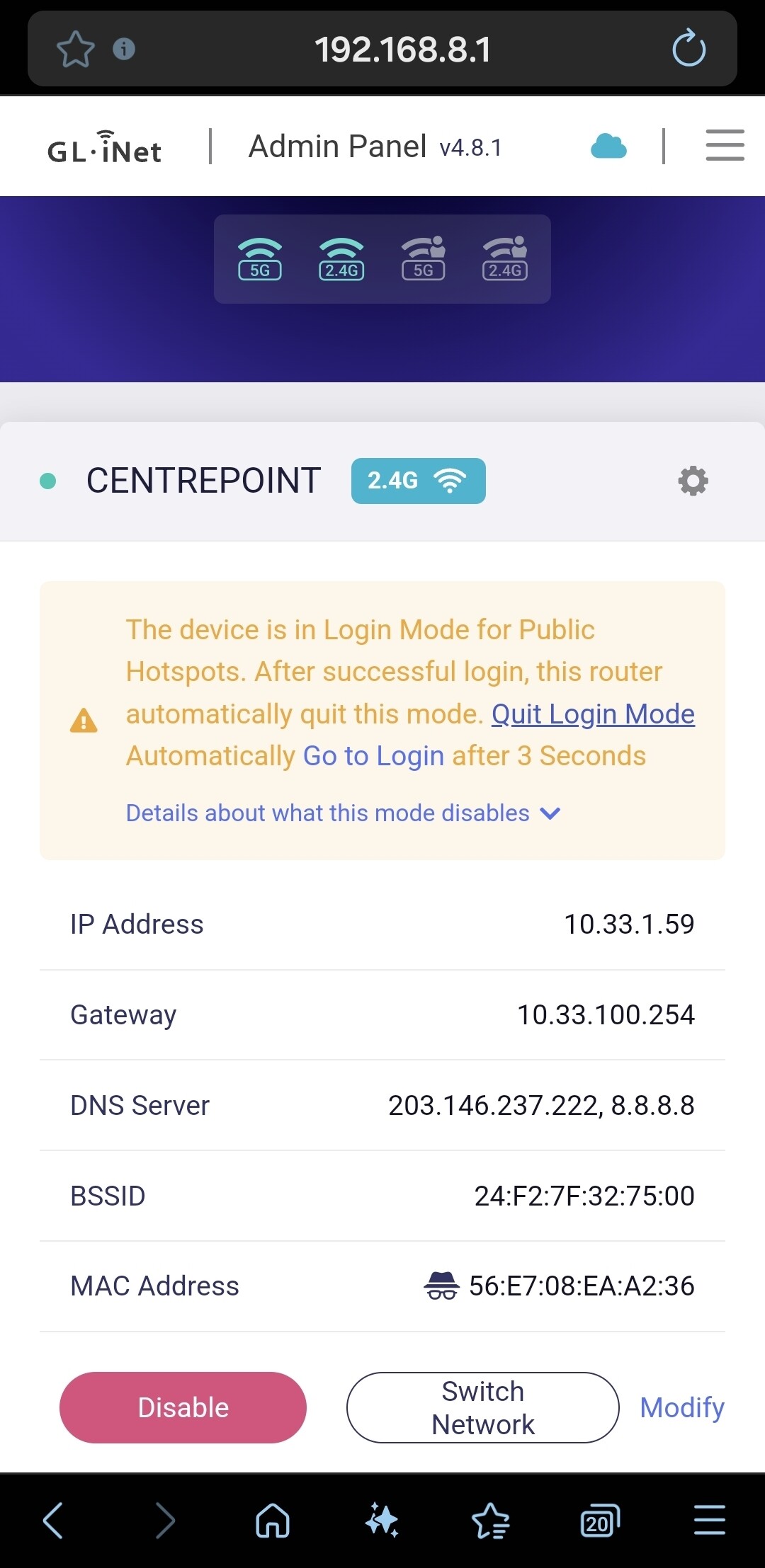Viewport: 765px width, 1568px height.
Task: Click the 2.4G guest Wi-Fi icon
Action: [505, 259]
